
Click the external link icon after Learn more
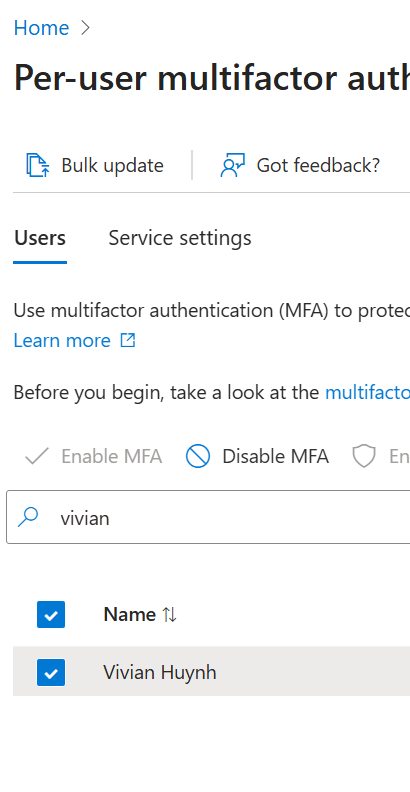click(128, 340)
